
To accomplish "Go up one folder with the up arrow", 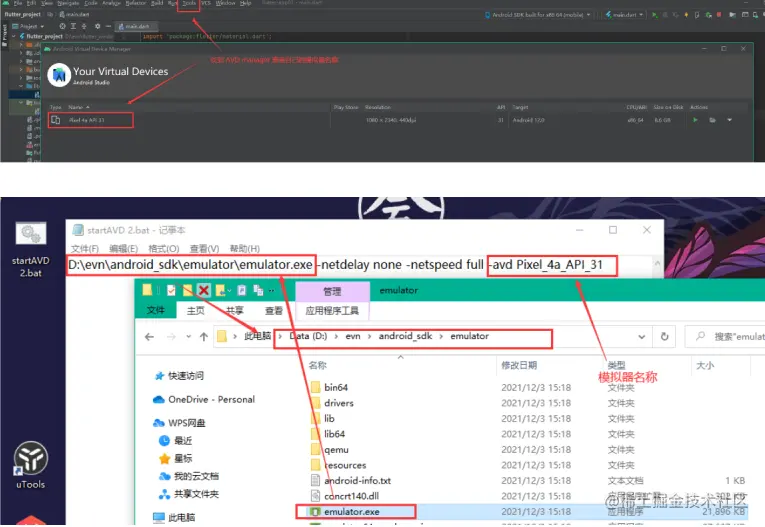I will [204, 337].
